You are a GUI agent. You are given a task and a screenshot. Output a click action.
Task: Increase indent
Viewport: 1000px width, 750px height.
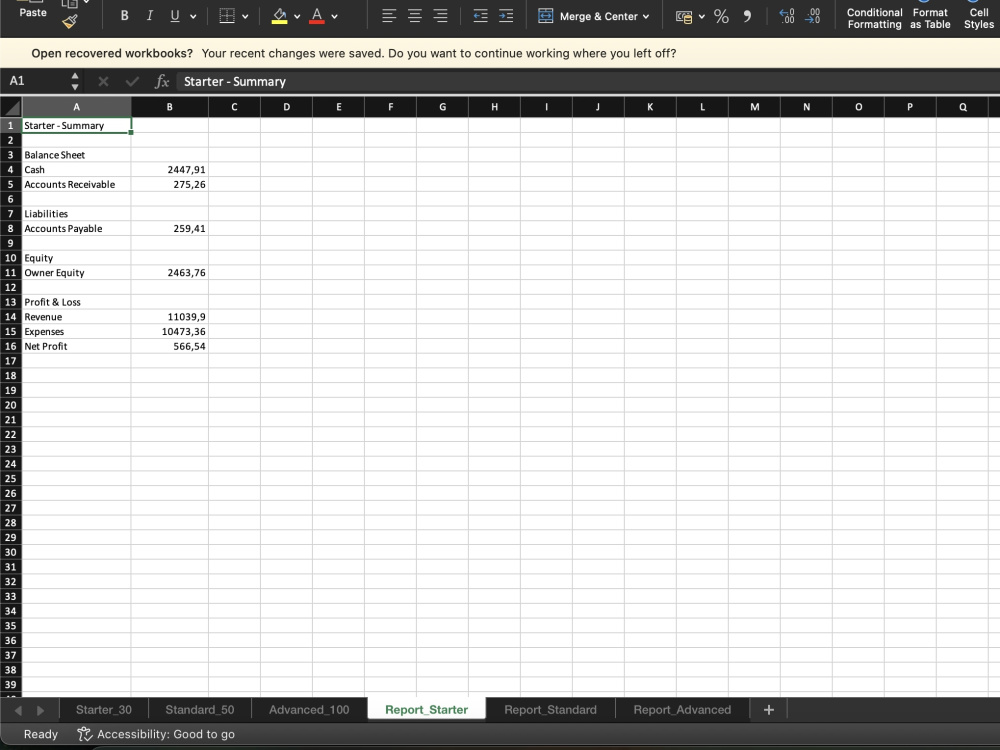(x=506, y=16)
